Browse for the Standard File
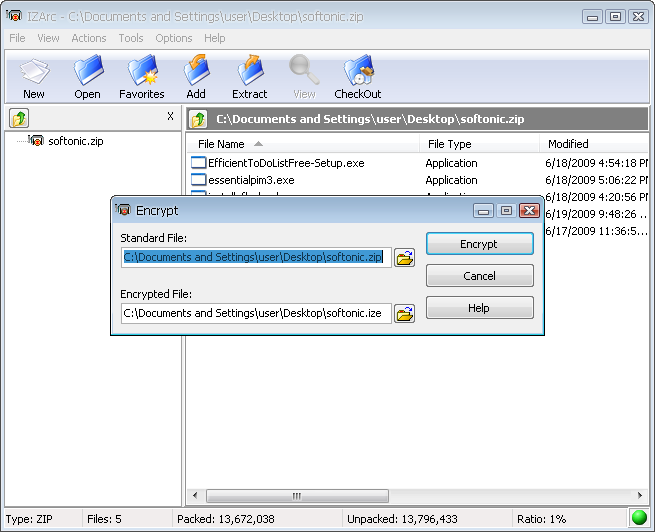 point(404,257)
